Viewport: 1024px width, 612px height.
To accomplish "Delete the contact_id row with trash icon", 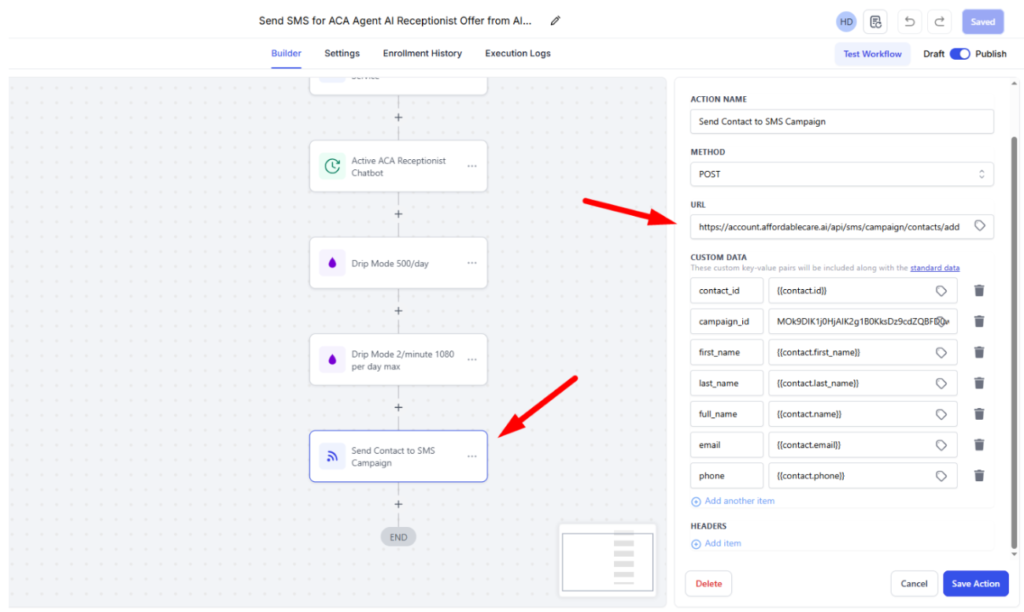I will [979, 290].
